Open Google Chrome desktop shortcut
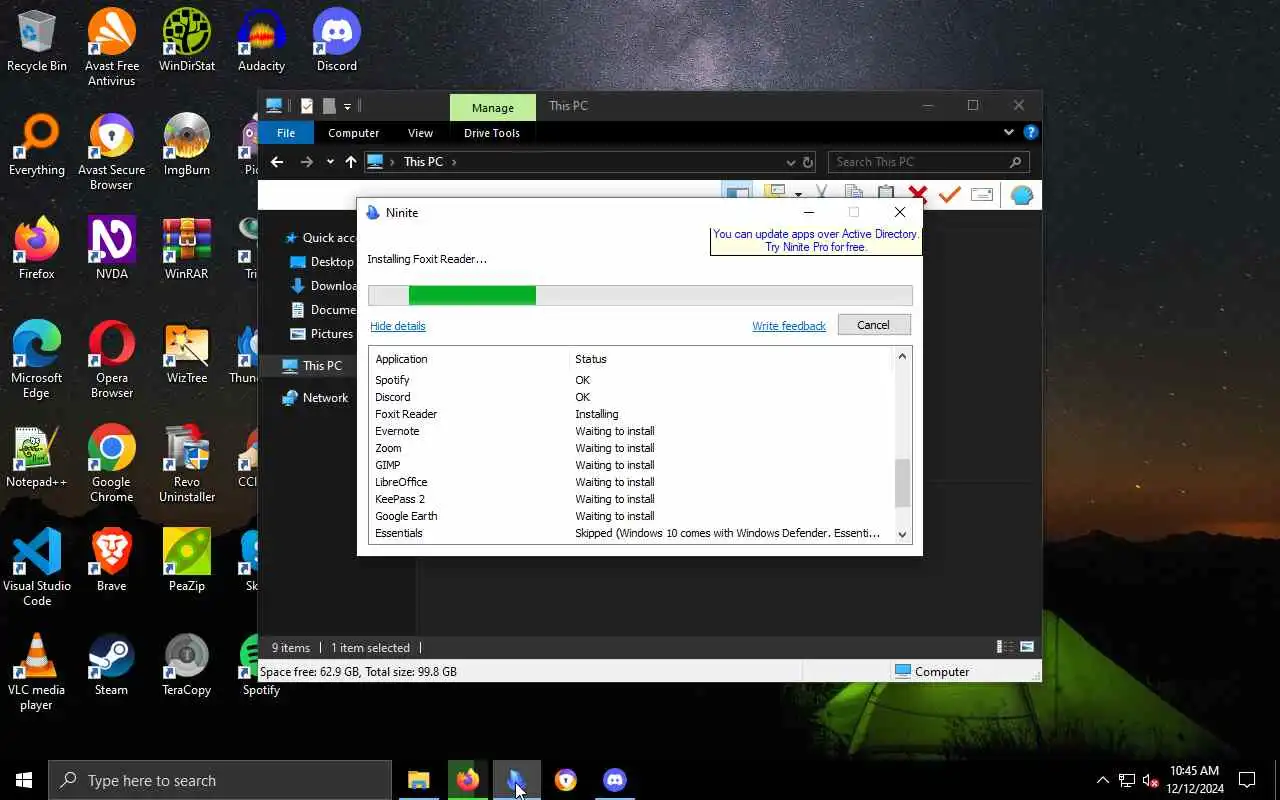This screenshot has height=800, width=1280. coord(111,463)
